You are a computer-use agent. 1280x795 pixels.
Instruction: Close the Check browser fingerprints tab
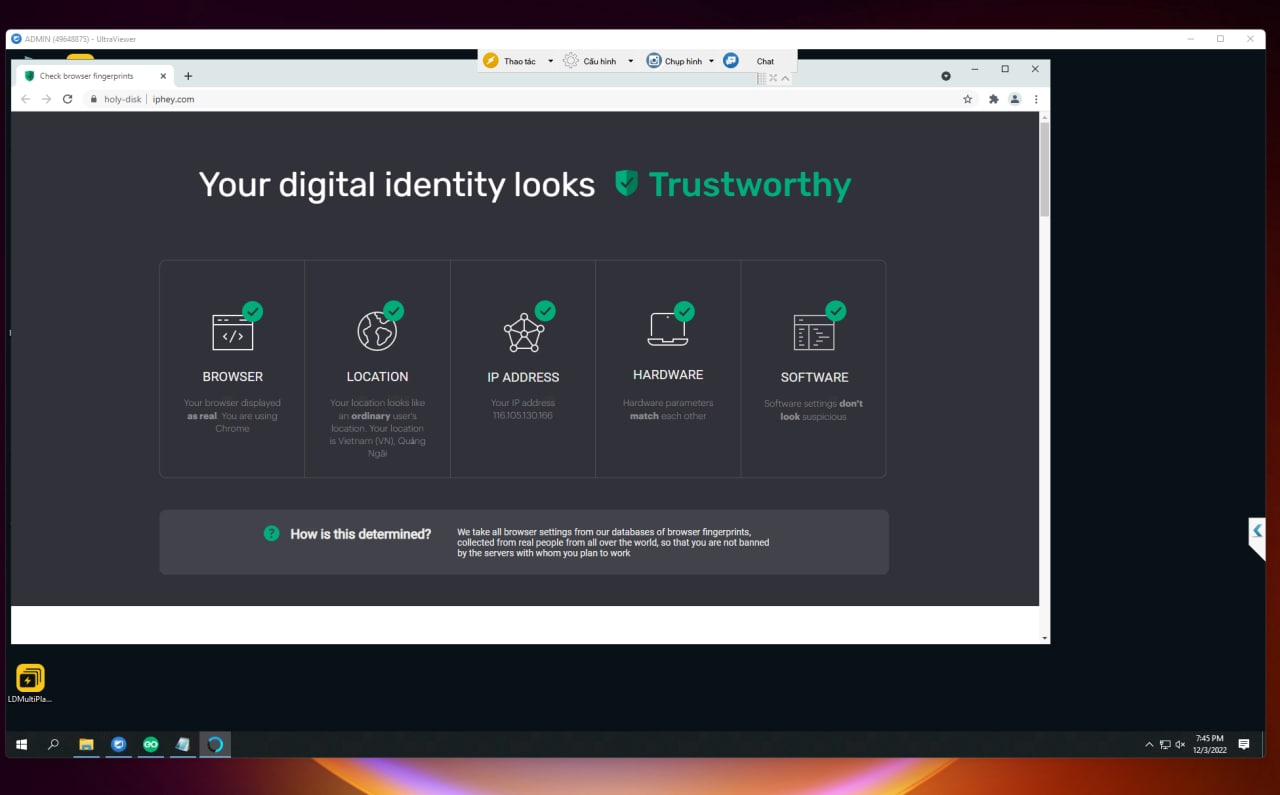[162, 76]
